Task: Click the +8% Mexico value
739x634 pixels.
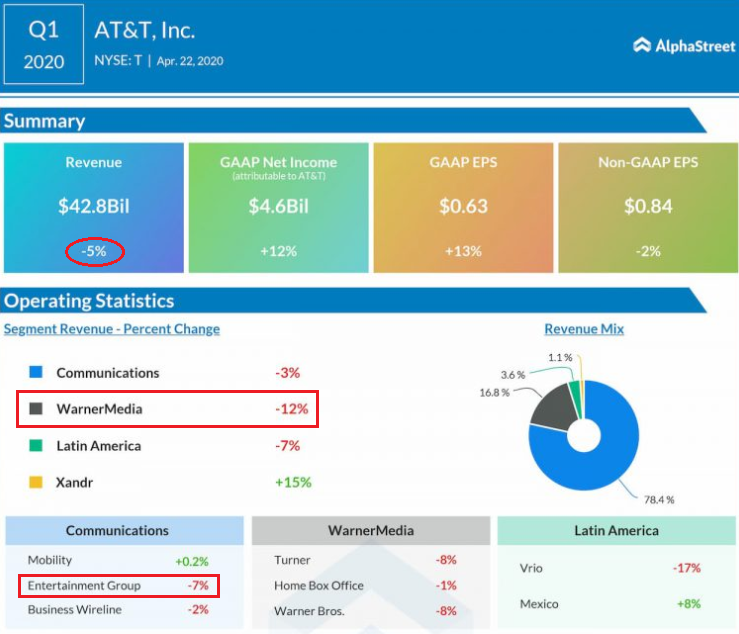Action: point(689,604)
